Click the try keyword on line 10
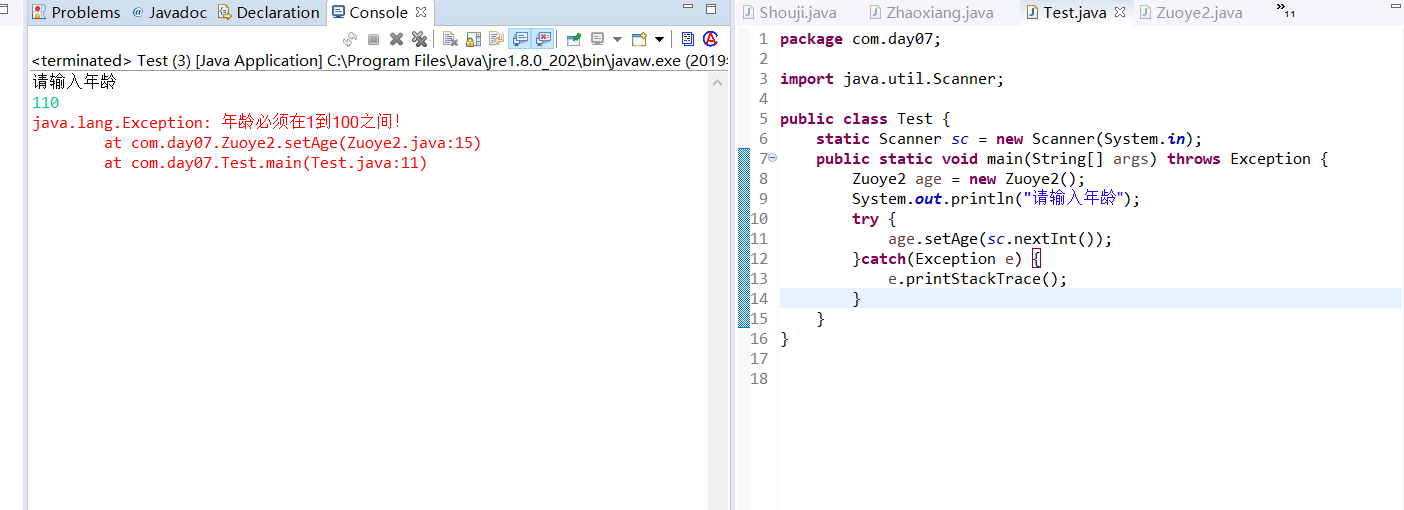1404x510 pixels. click(x=866, y=219)
